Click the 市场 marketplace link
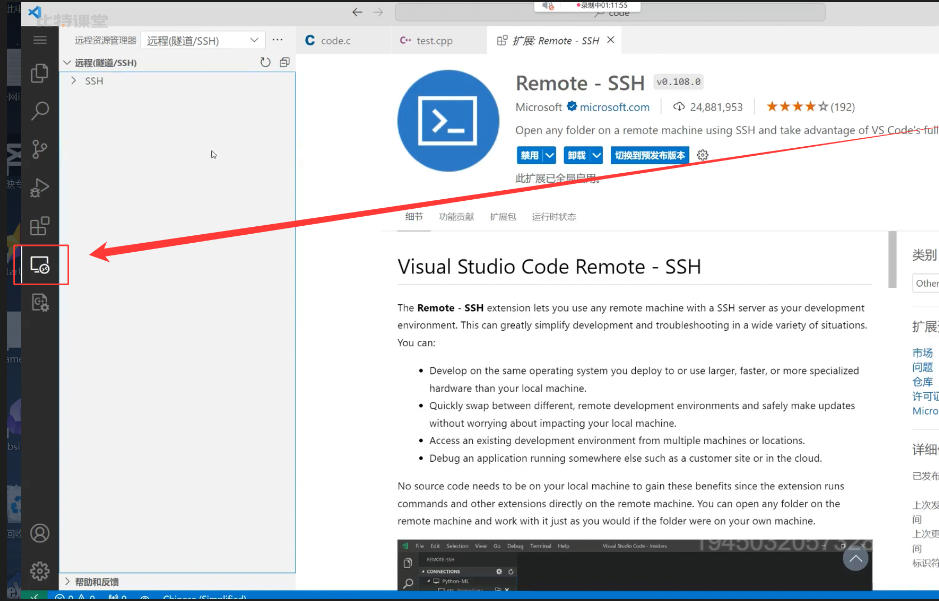939x601 pixels. pyautogui.click(x=922, y=353)
